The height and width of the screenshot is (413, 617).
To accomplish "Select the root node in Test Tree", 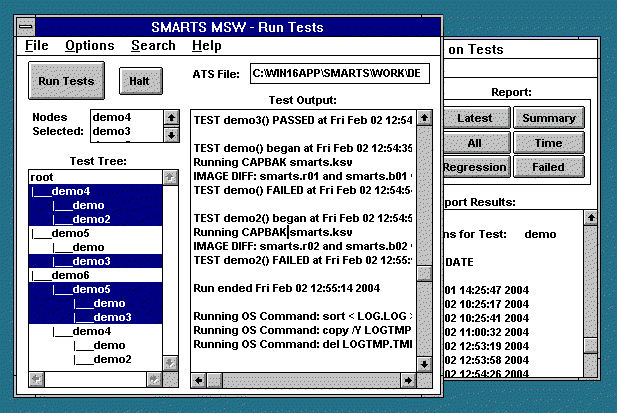I will coord(41,177).
